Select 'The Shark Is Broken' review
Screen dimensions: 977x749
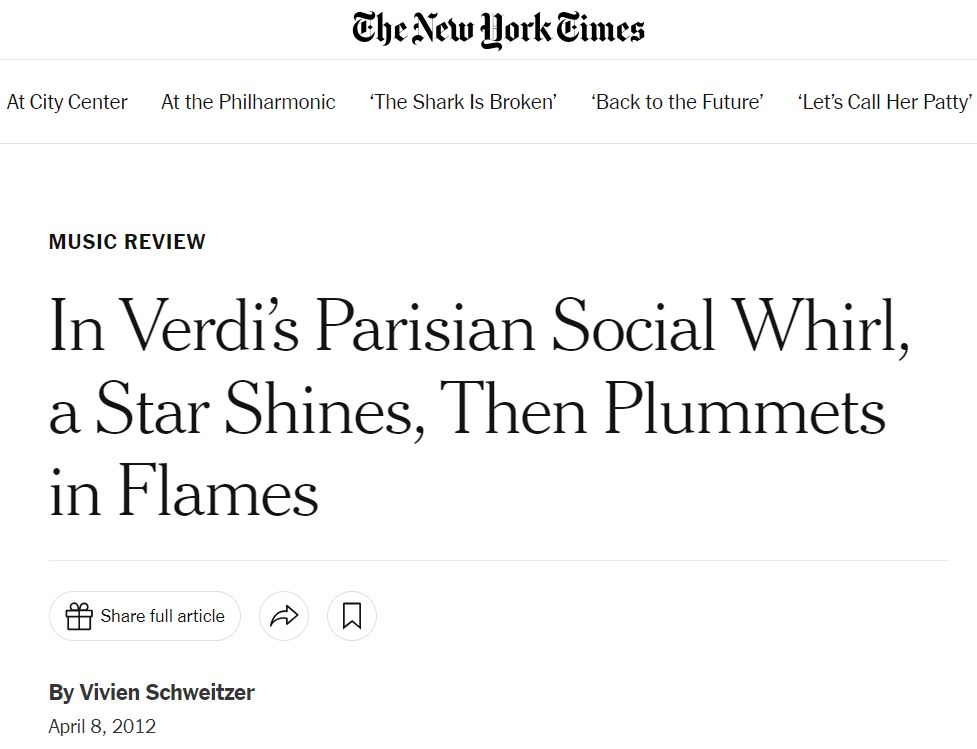(463, 102)
